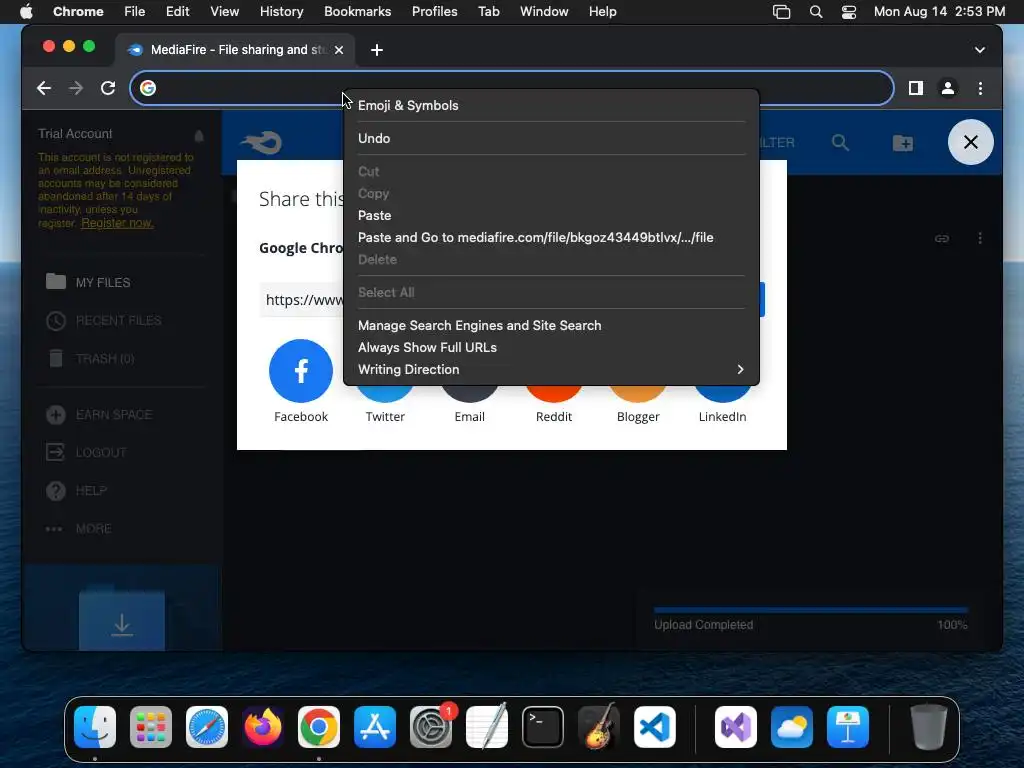Share via Blogger label
Image resolution: width=1024 pixels, height=768 pixels.
coord(638,417)
